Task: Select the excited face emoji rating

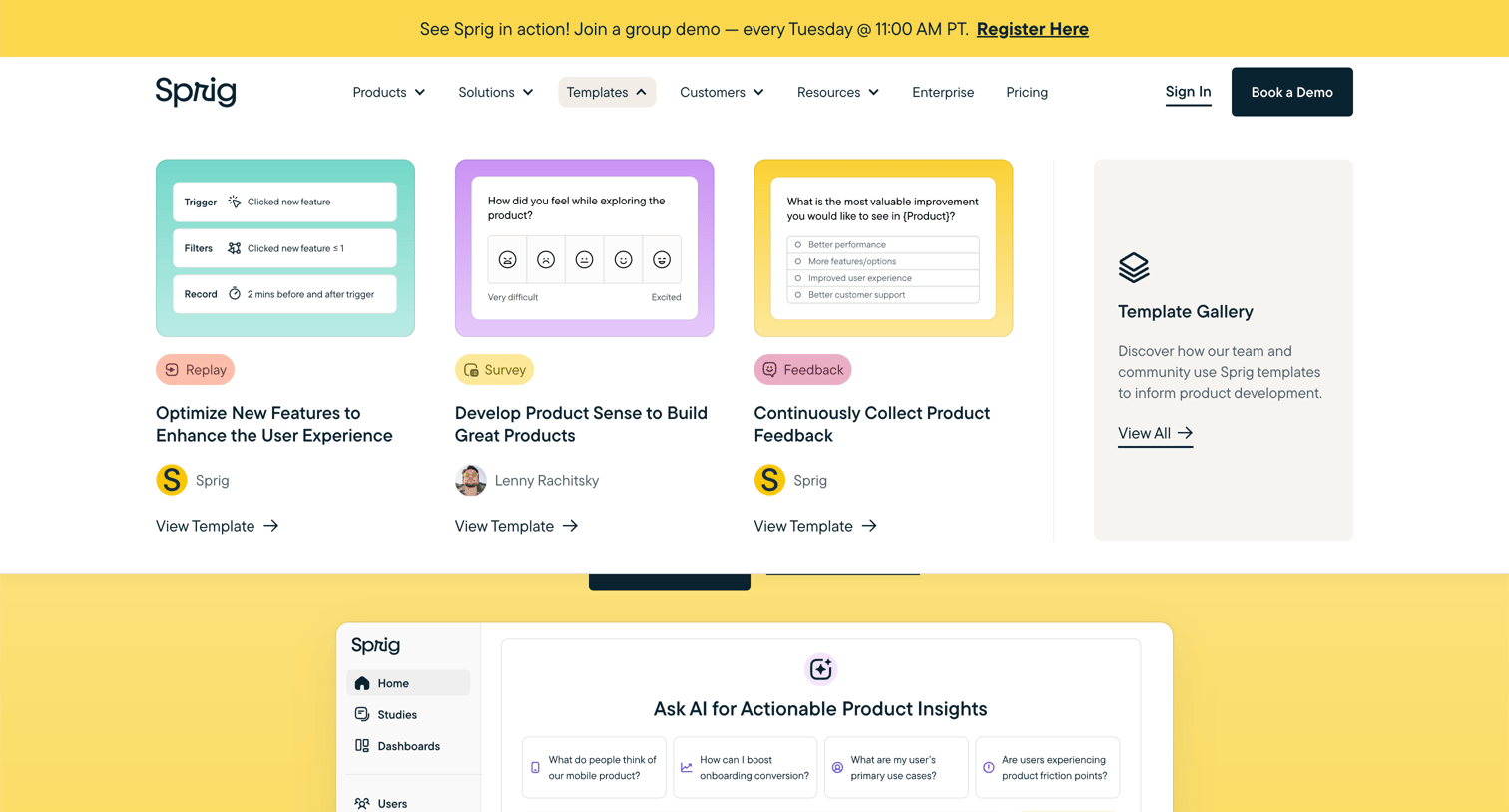Action: pos(662,260)
